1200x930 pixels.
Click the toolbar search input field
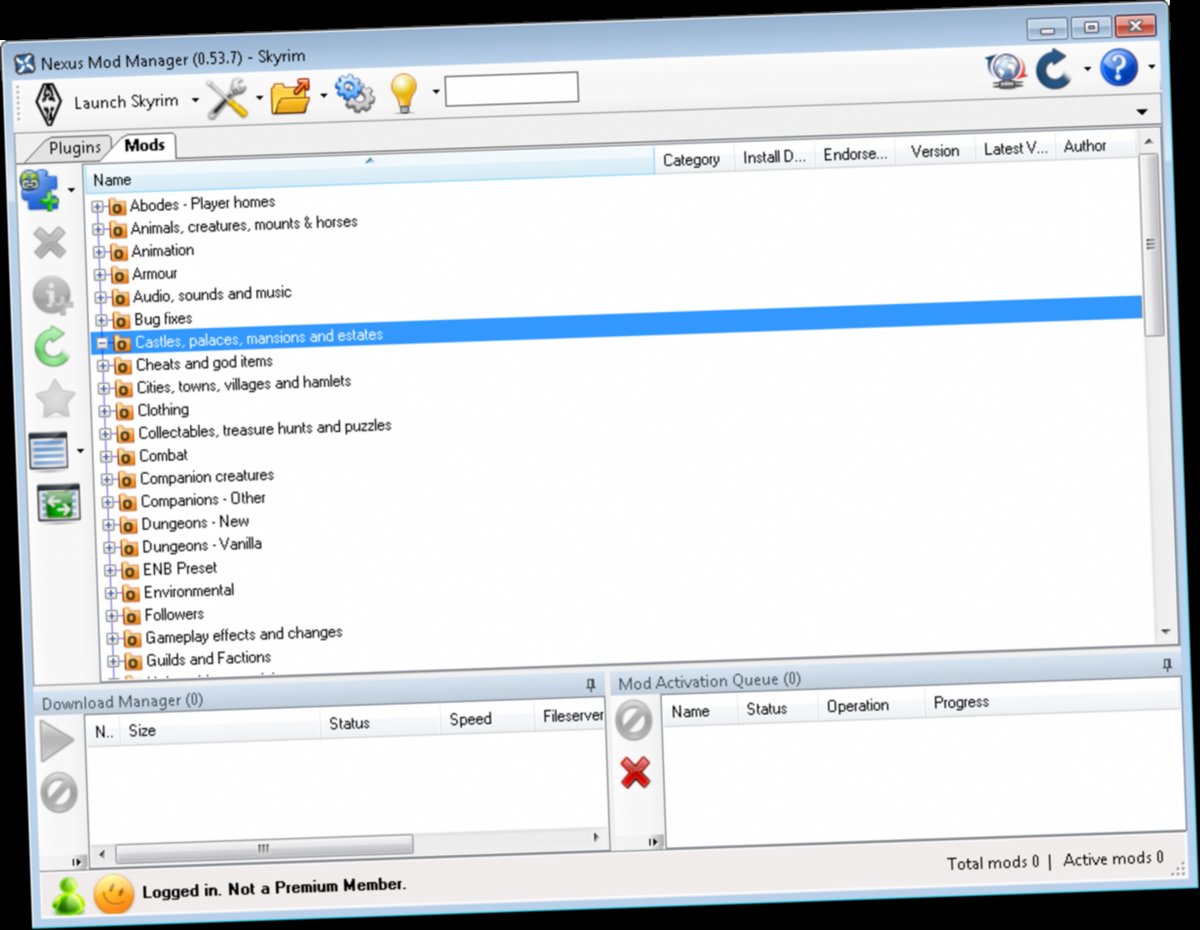tap(512, 88)
